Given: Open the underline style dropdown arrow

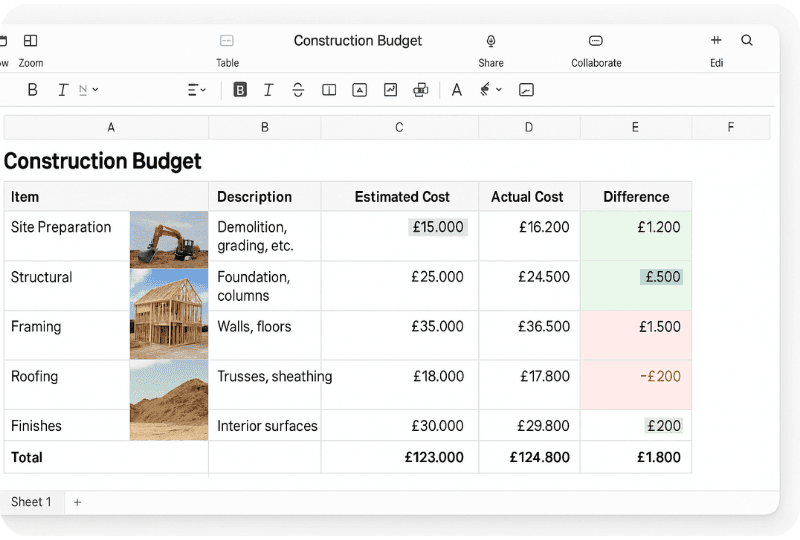Looking at the screenshot, I should [95, 90].
